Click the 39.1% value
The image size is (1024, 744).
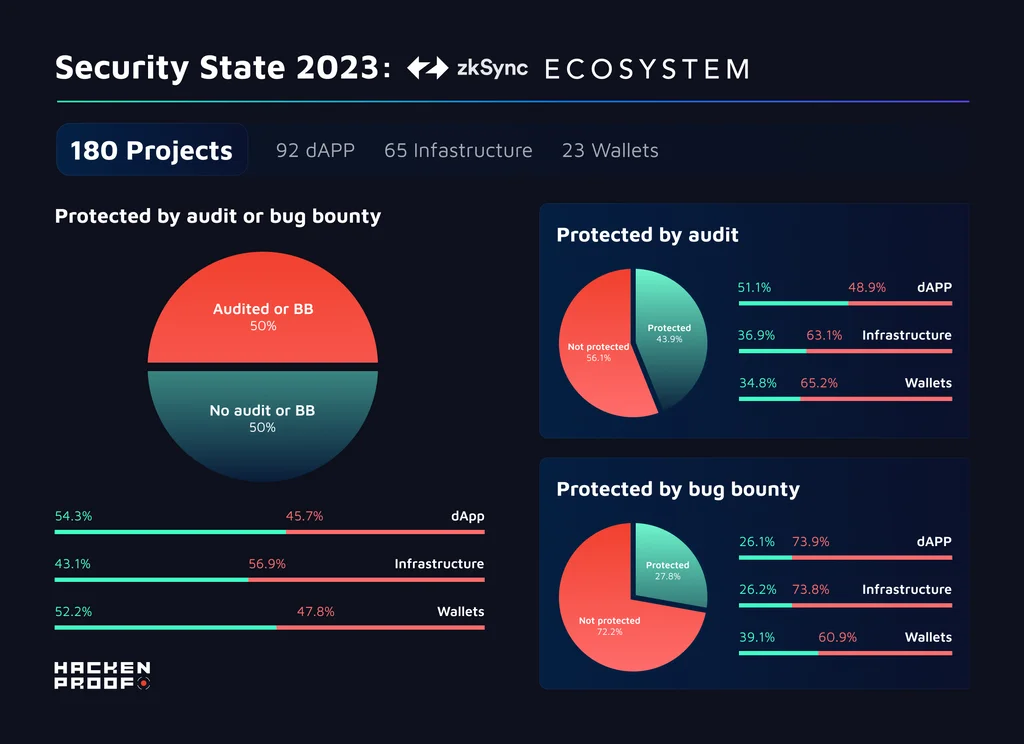(757, 637)
